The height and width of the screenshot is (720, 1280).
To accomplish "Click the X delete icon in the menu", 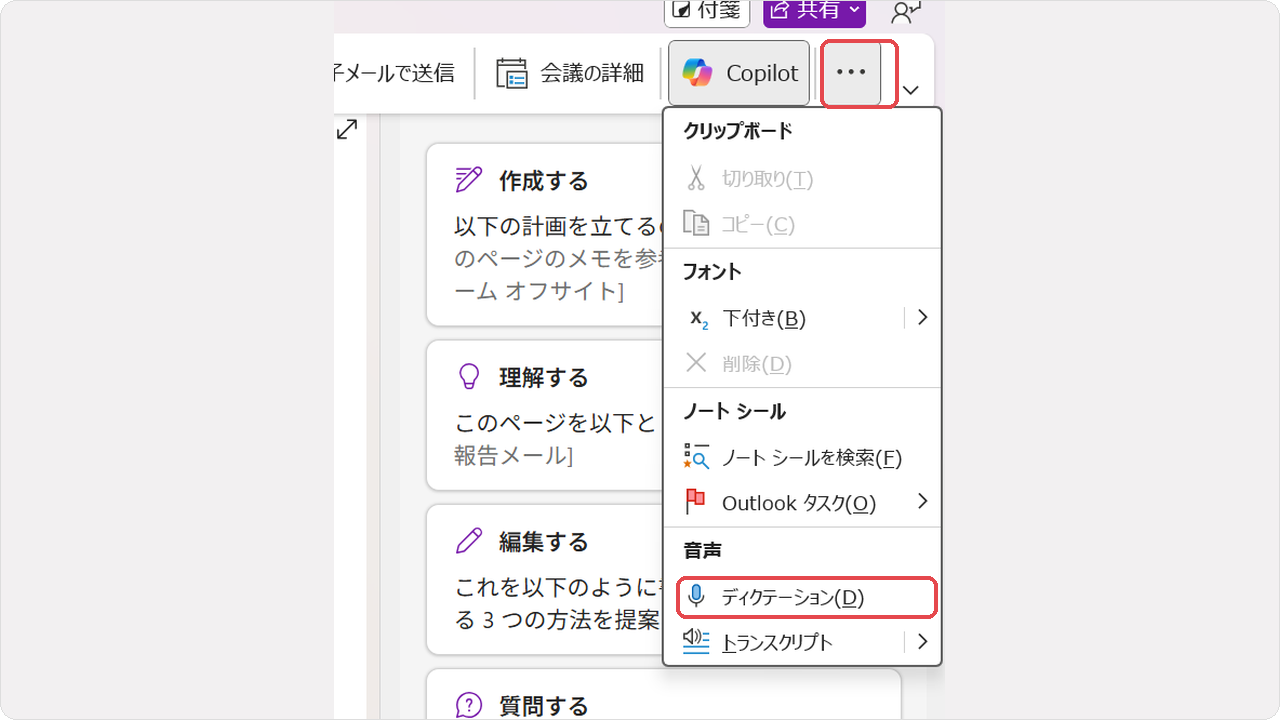I will click(696, 363).
